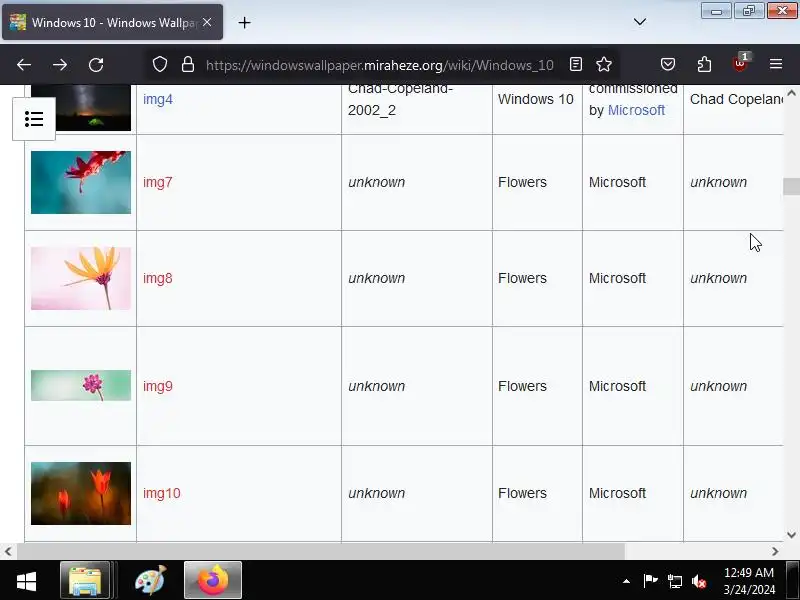The width and height of the screenshot is (800, 600).
Task: Select 'Chad Copeland' cell text
Action: [x=736, y=99]
